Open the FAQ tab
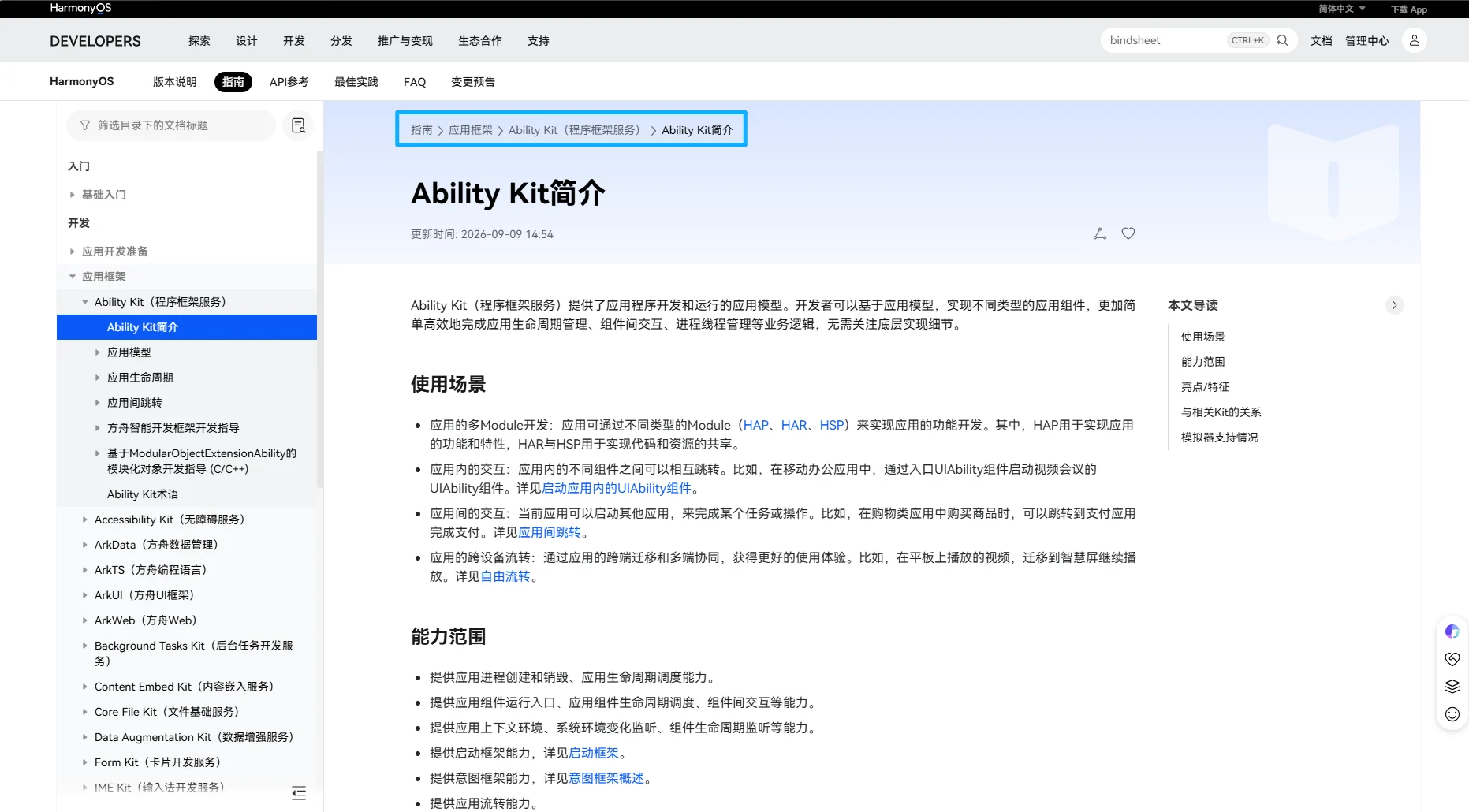This screenshot has height=812, width=1469. pos(415,82)
